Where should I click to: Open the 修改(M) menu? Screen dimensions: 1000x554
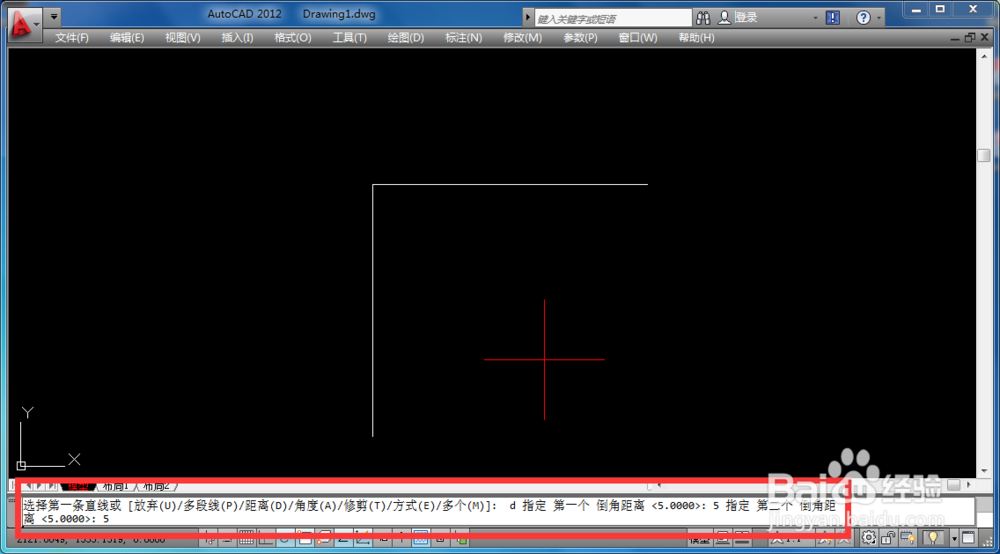(522, 38)
